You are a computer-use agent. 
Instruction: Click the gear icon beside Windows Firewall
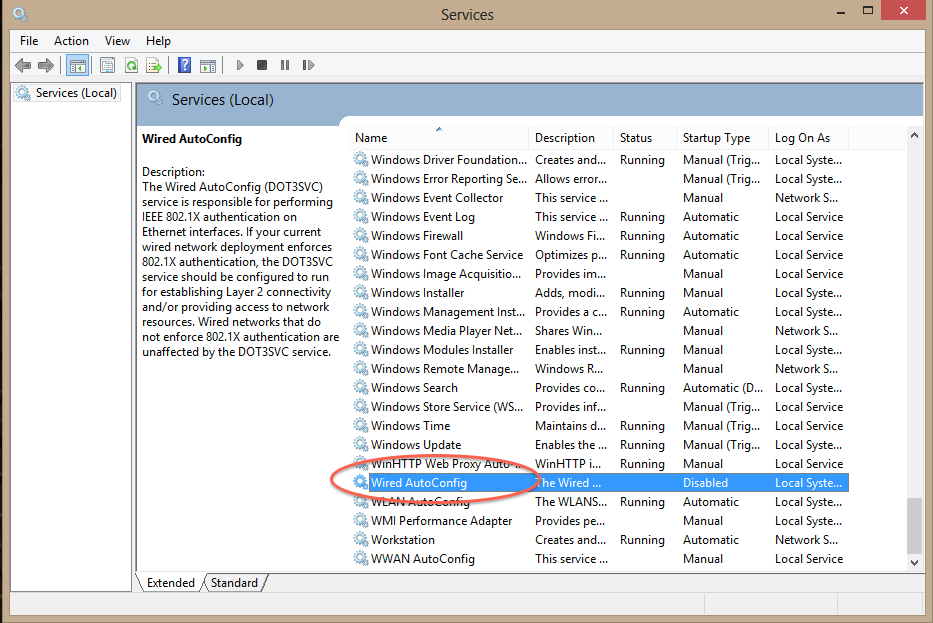361,235
